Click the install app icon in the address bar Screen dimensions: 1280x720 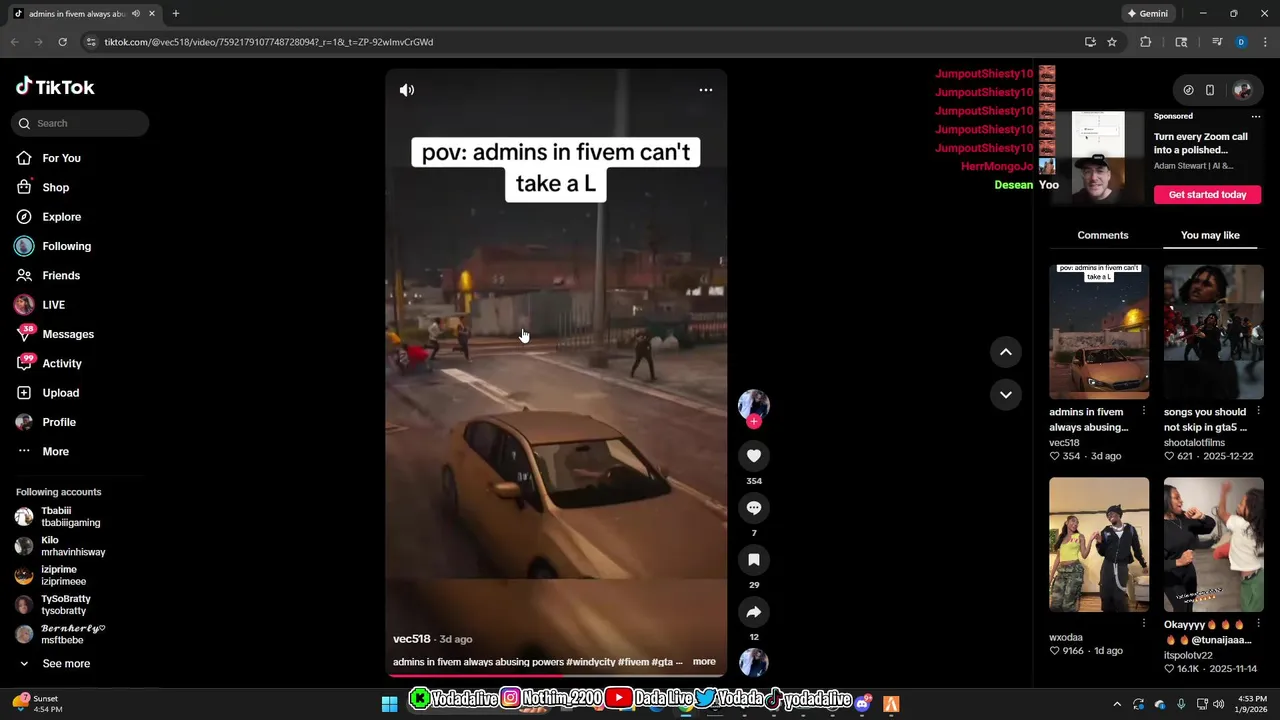[1090, 42]
